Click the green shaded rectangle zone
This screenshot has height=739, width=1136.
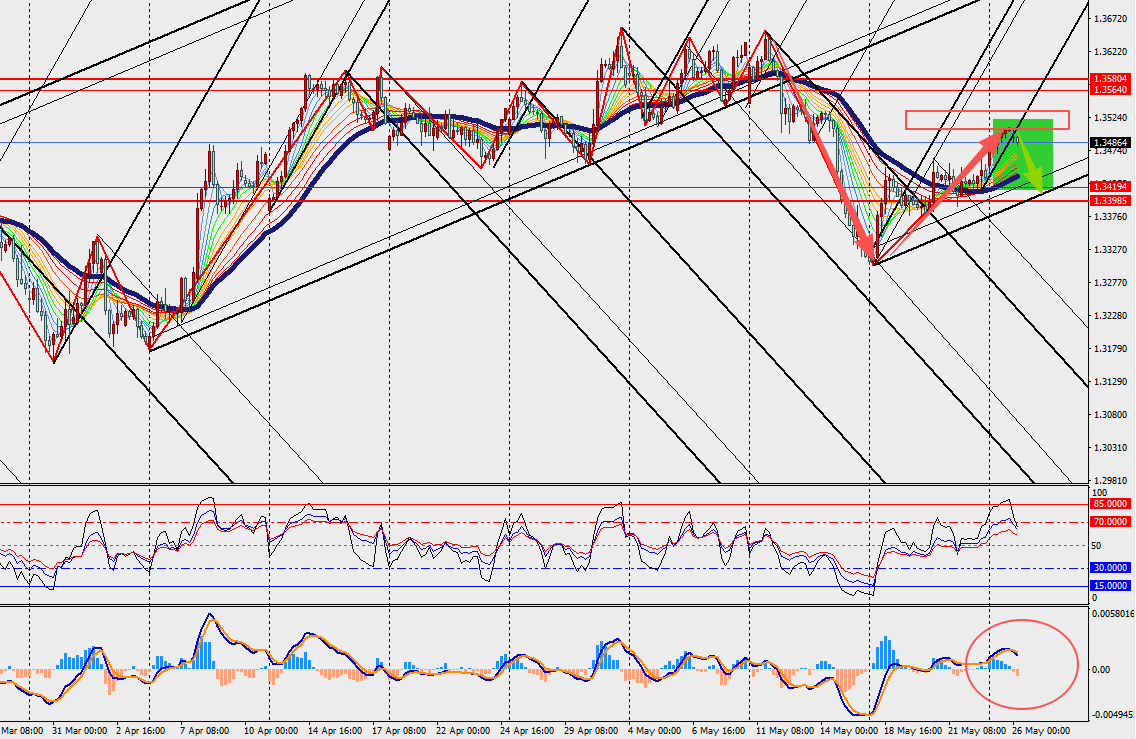[x=1023, y=154]
